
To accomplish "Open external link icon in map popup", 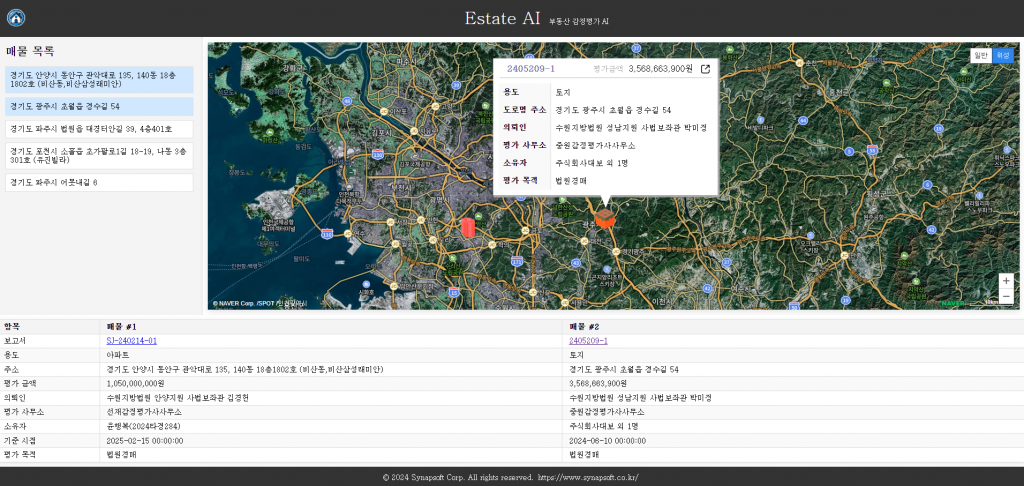I will [705, 69].
